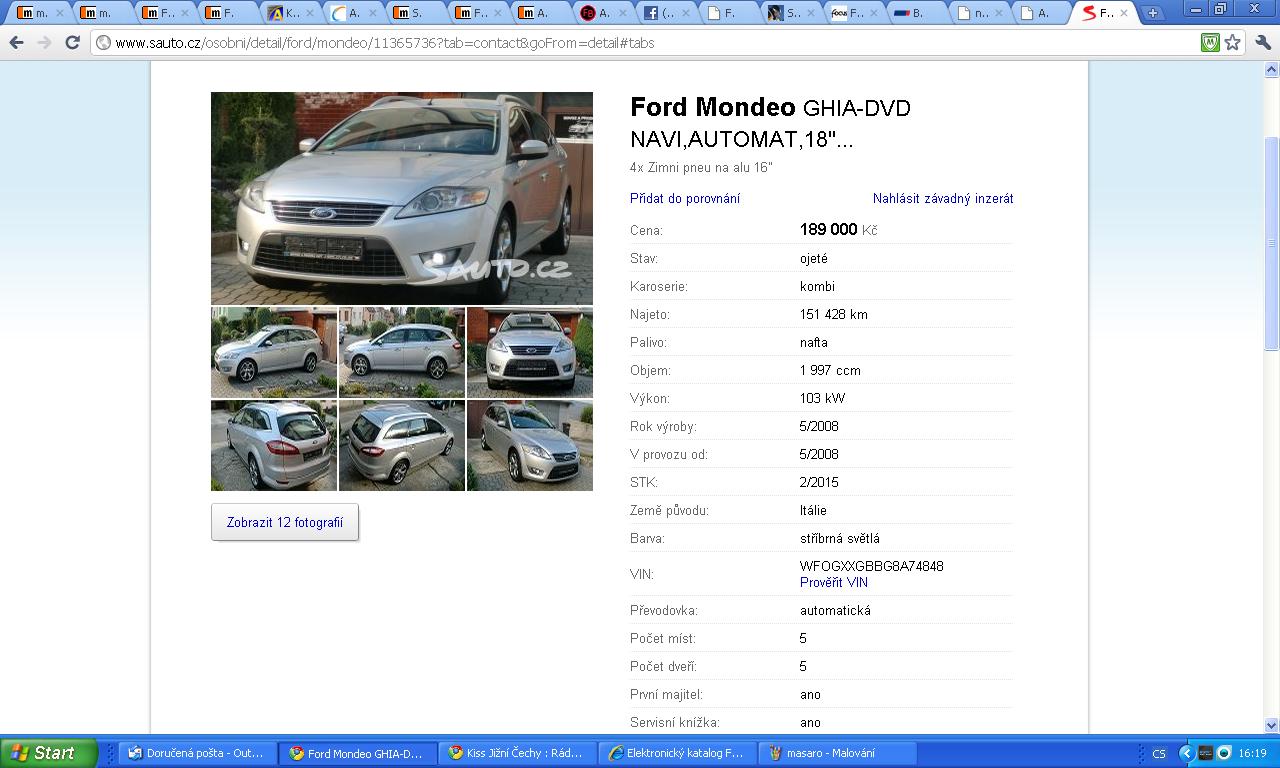Open the red taillights rear-view thumbnail

274,445
